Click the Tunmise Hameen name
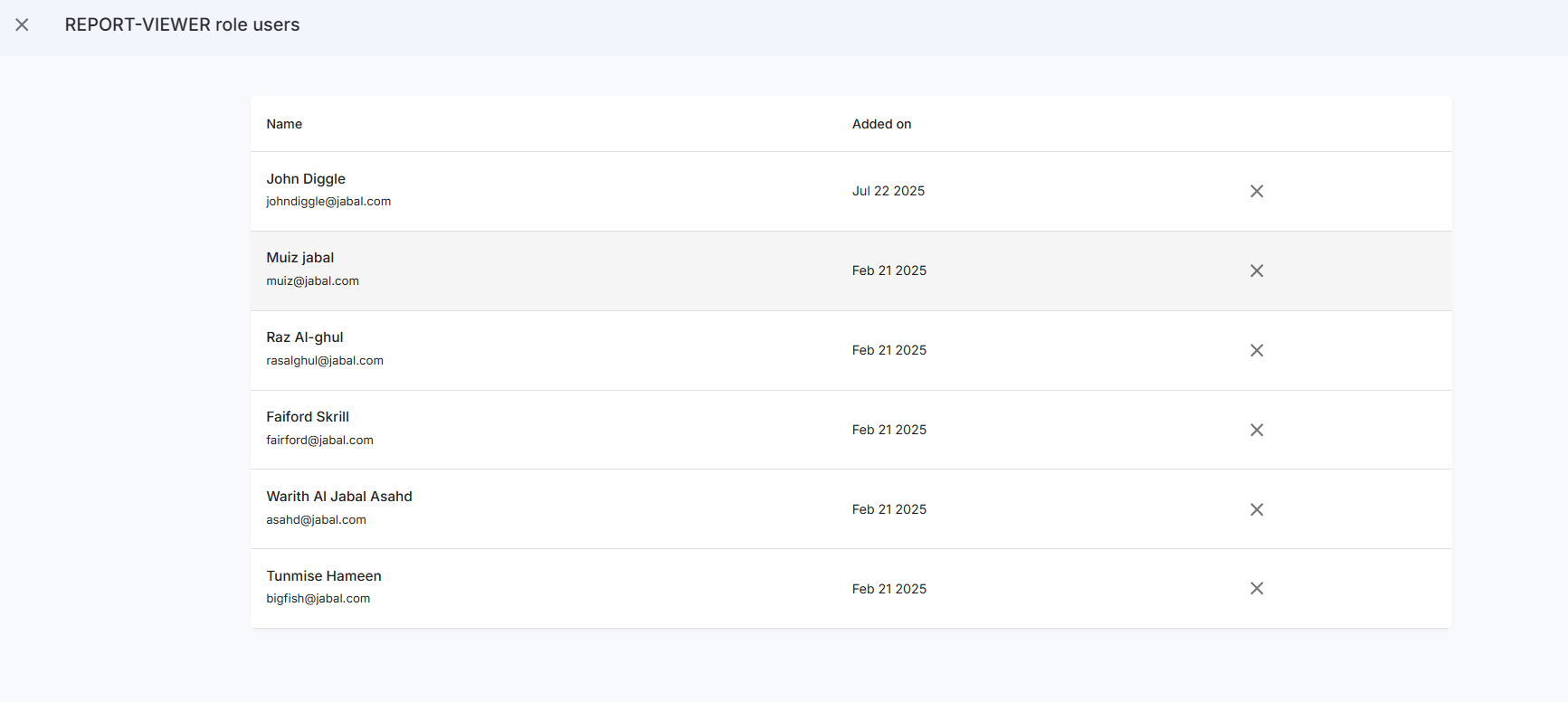The width and height of the screenshot is (1568, 702). coord(324,576)
